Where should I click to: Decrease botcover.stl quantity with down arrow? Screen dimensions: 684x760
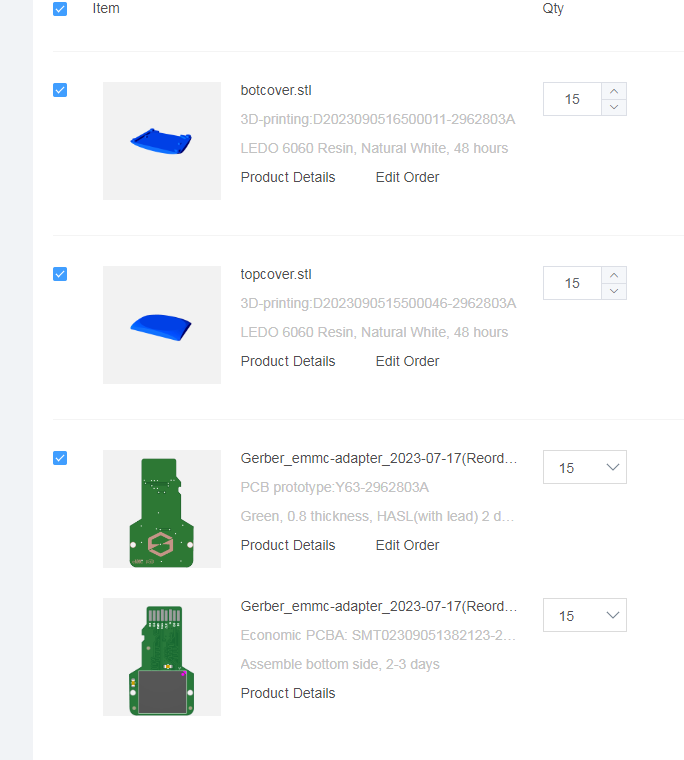[614, 107]
